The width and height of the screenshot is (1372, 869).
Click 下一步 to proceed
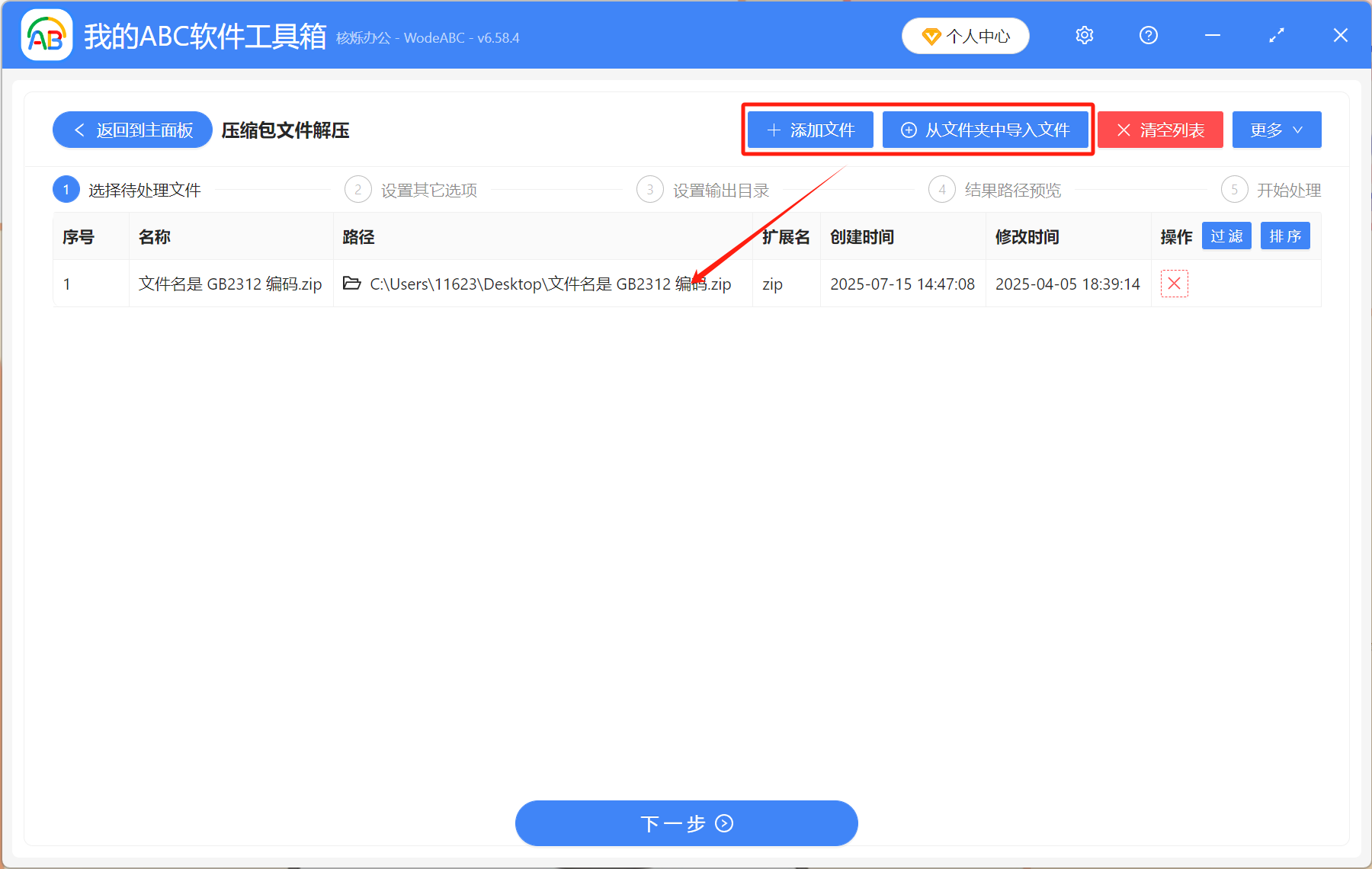click(x=685, y=823)
